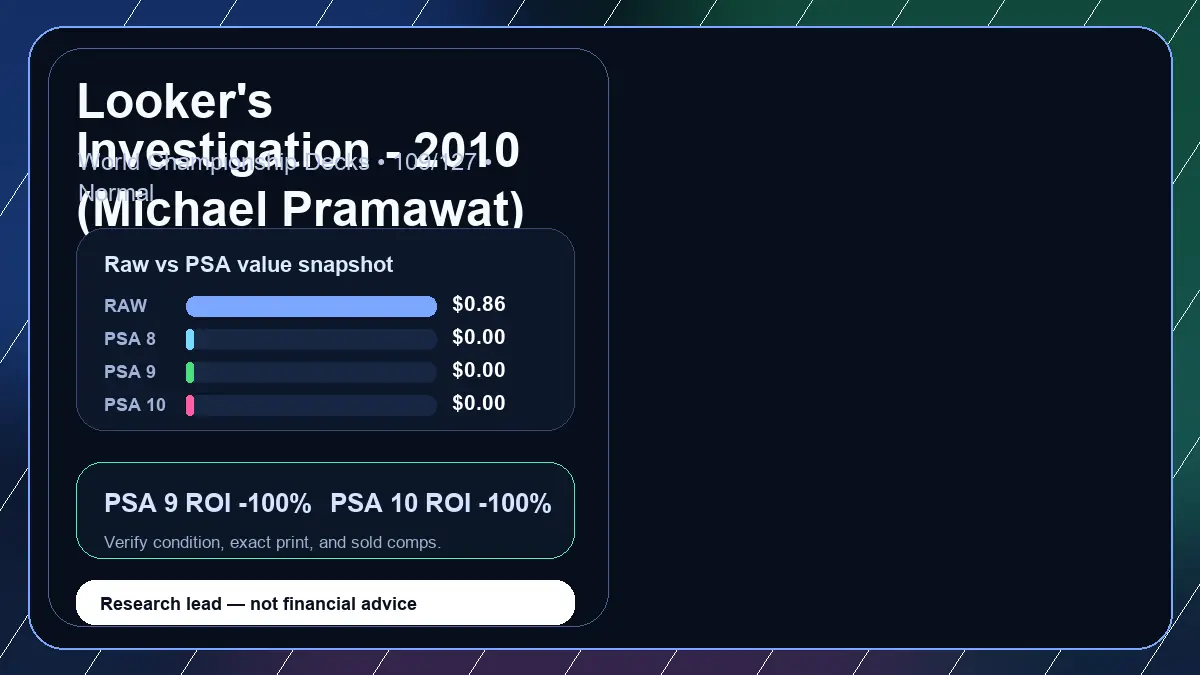This screenshot has height=675, width=1200.
Task: Click the Raw vs PSA value snapshot heading
Action: pyautogui.click(x=249, y=265)
